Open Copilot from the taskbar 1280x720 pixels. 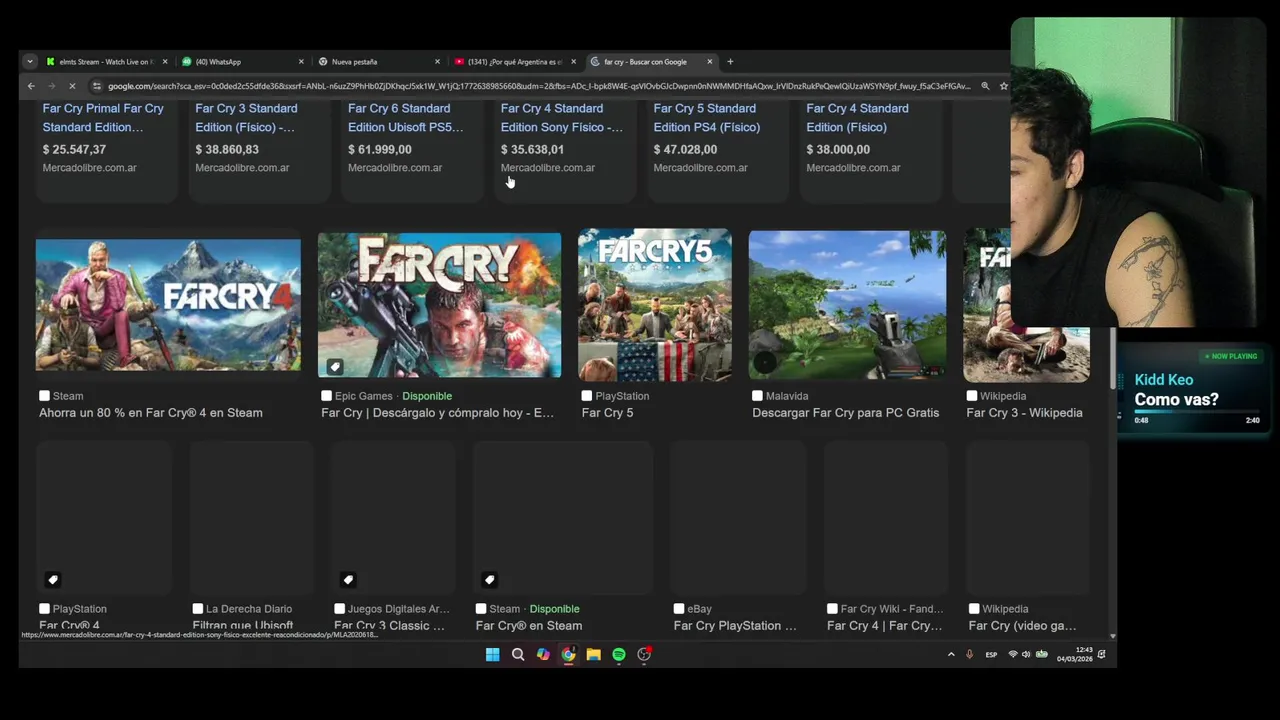pyautogui.click(x=543, y=655)
